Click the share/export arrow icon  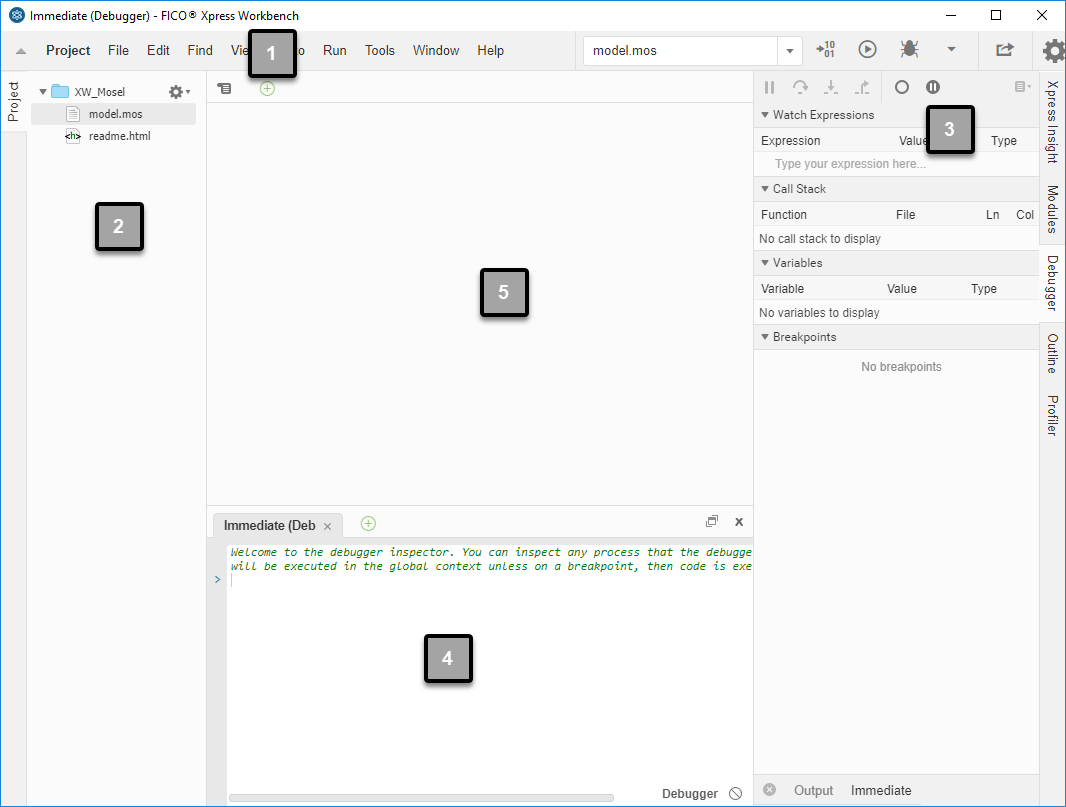pos(1004,49)
